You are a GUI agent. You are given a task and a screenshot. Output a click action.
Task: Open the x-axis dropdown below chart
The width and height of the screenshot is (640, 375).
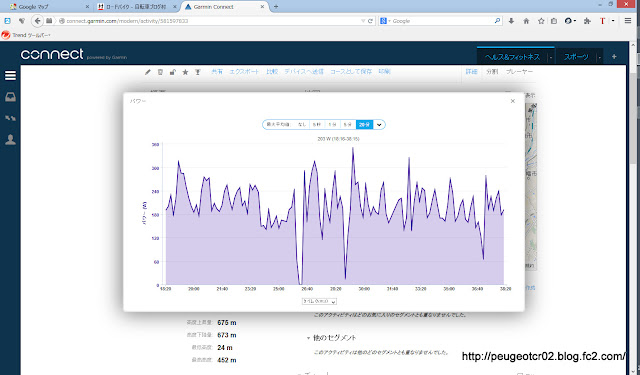319,302
